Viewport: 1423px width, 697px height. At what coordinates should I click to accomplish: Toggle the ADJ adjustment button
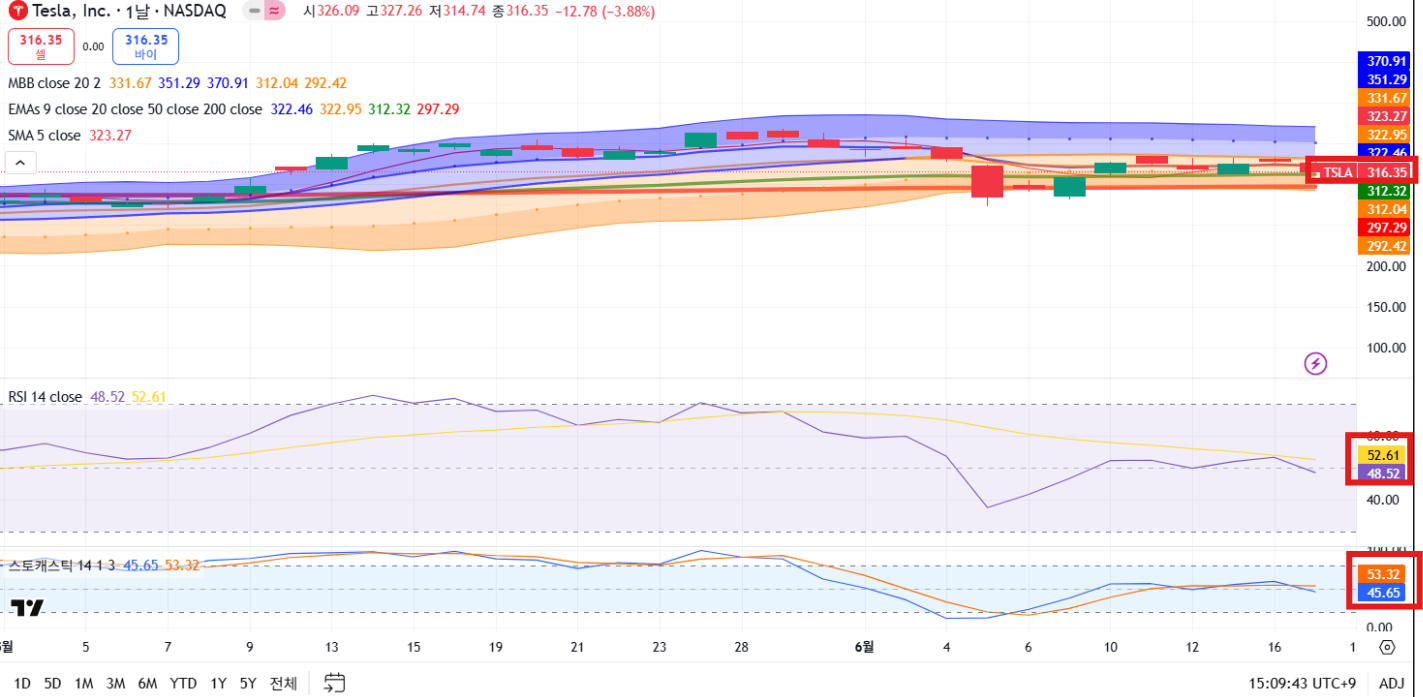[x=1391, y=683]
